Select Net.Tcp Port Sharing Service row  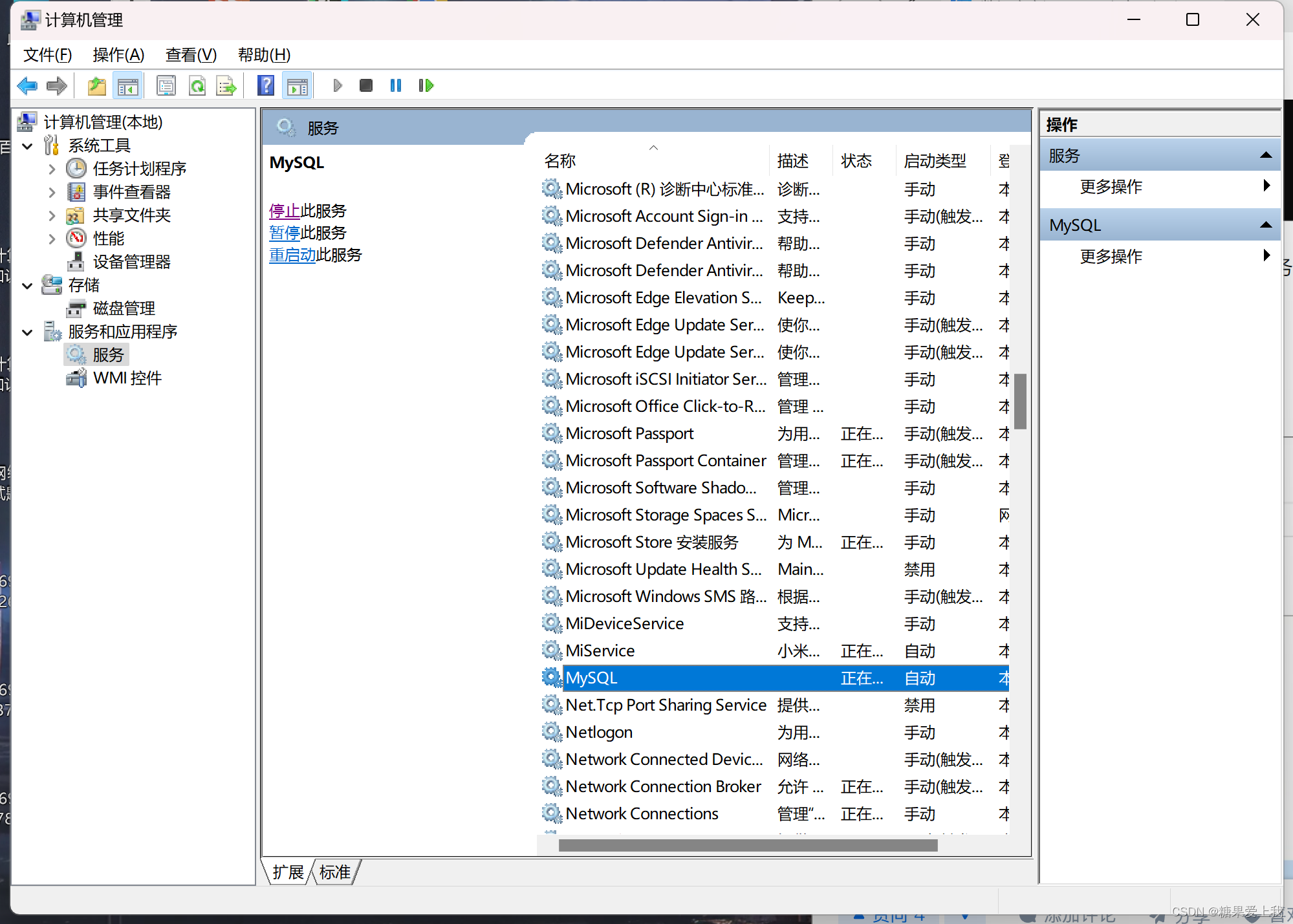point(775,705)
